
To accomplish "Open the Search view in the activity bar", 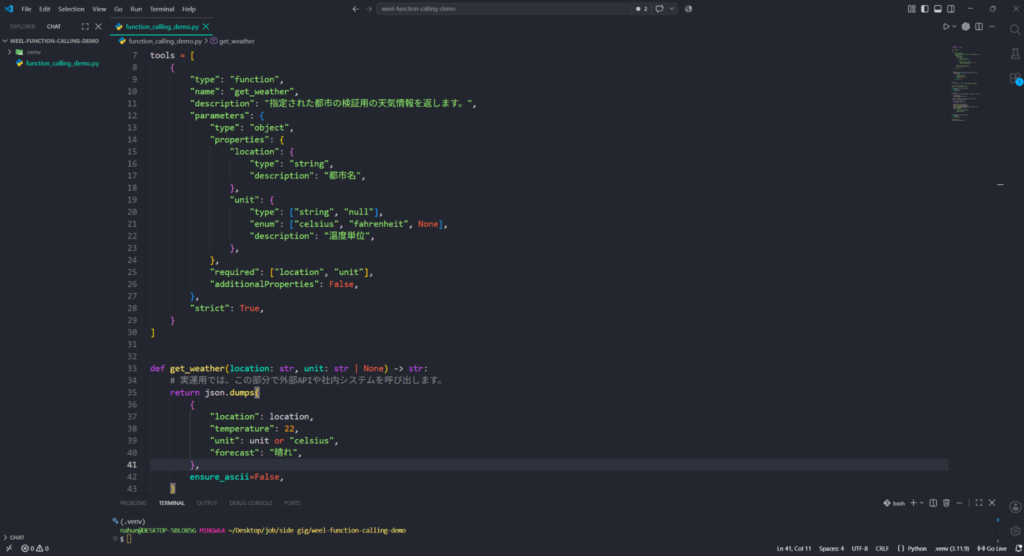I will (1015, 29).
